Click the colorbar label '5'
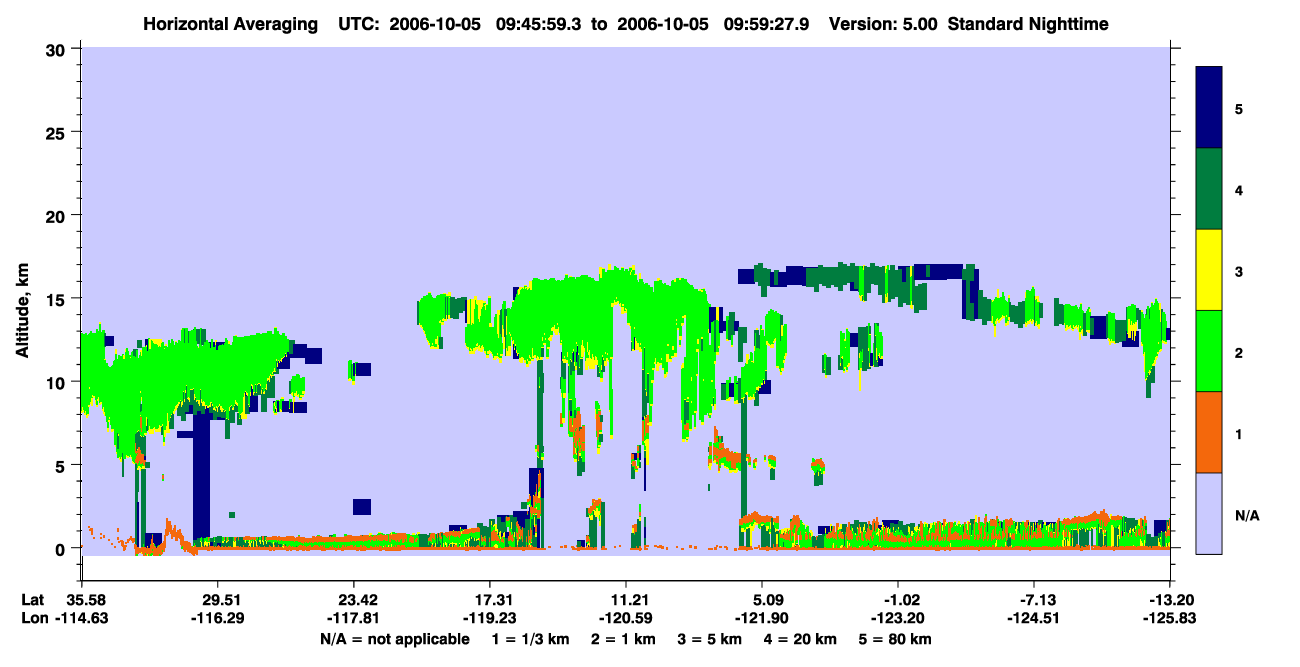This screenshot has height=667, width=1300. point(1239,108)
